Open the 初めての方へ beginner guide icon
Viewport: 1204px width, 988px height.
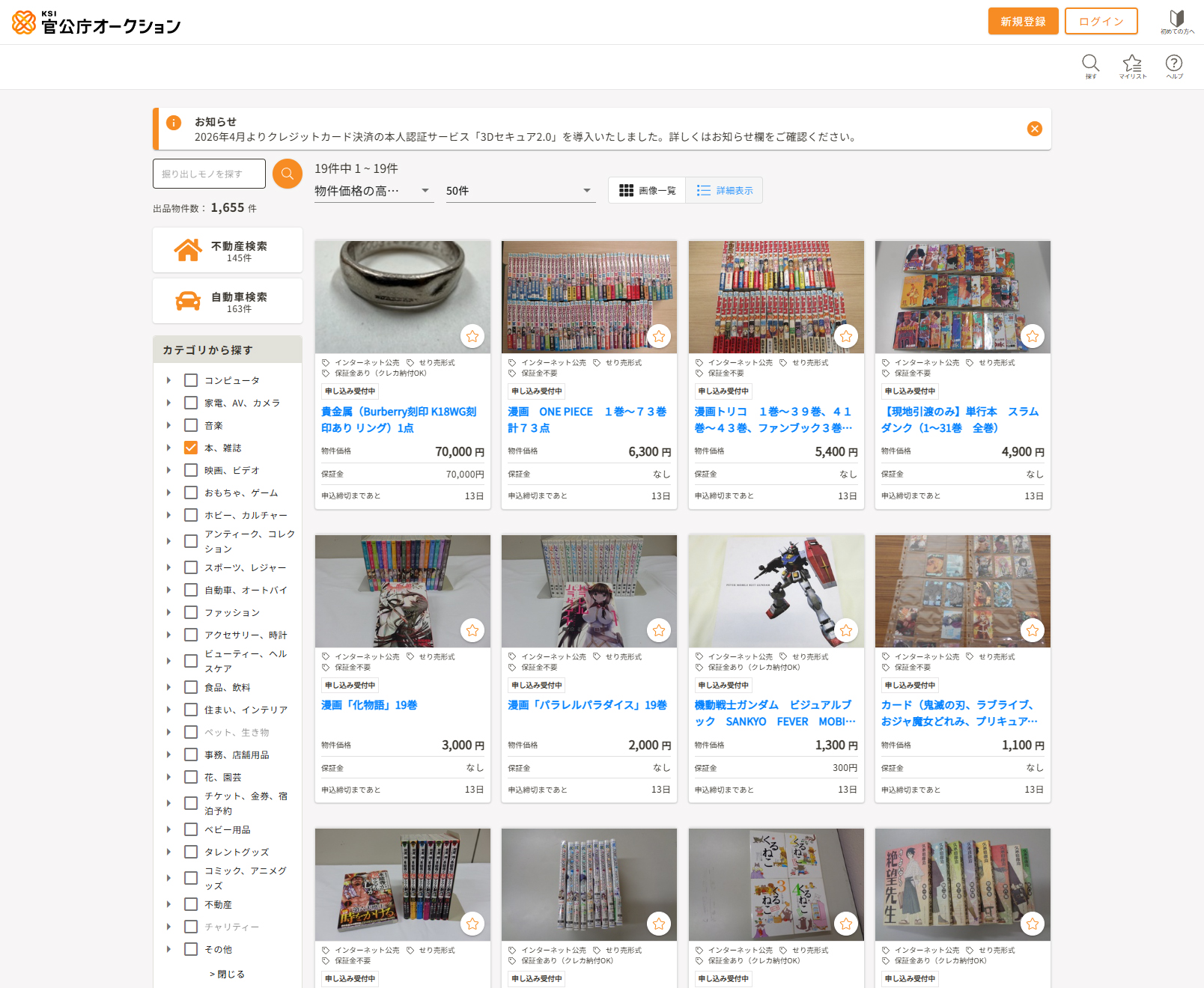tap(1177, 22)
